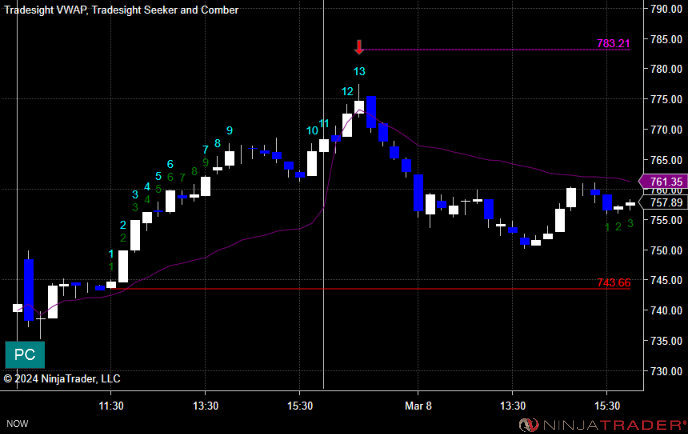This screenshot has height=434, width=688.
Task: Click the 770.00 price axis label
Action: coord(666,130)
